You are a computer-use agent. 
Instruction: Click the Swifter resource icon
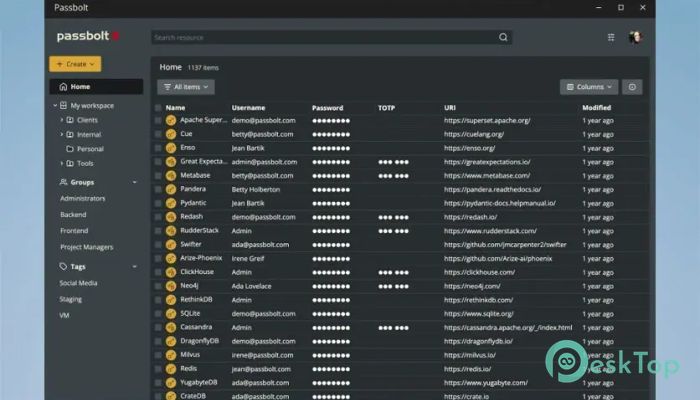tap(171, 245)
